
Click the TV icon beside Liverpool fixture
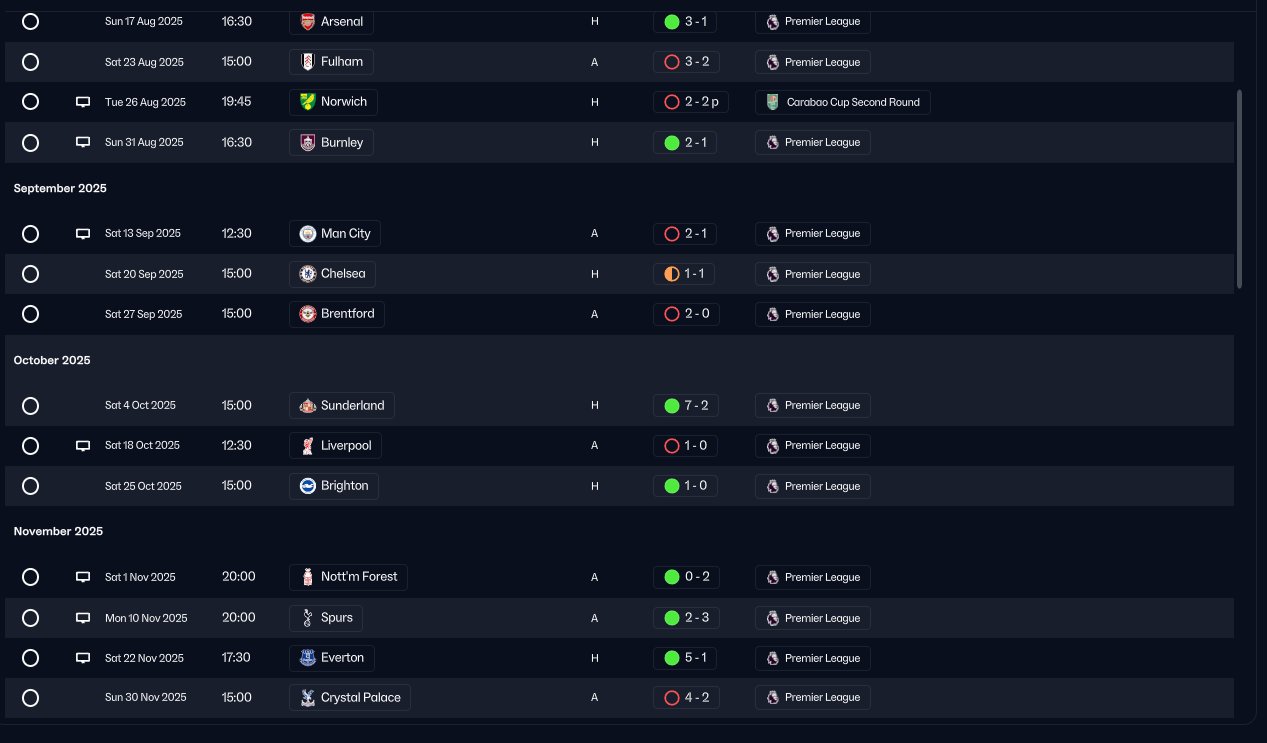(83, 446)
